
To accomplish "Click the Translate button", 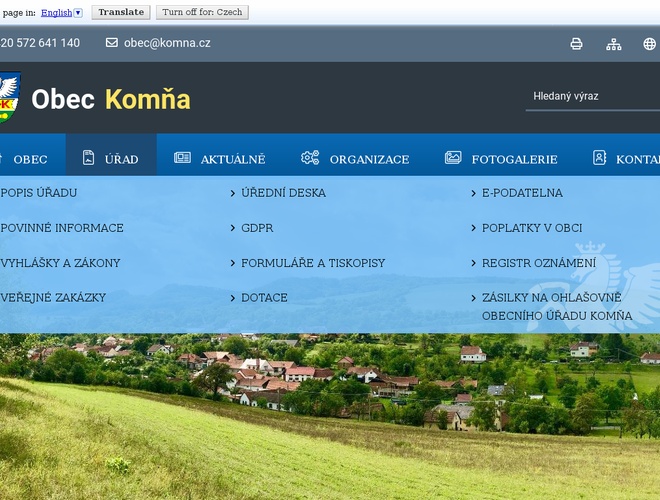I will click(121, 13).
